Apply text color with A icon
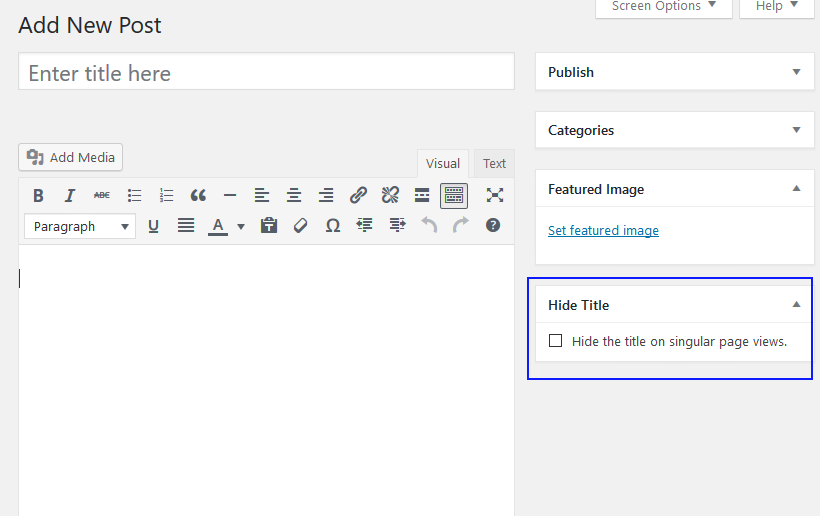The image size is (820, 516). coord(218,226)
